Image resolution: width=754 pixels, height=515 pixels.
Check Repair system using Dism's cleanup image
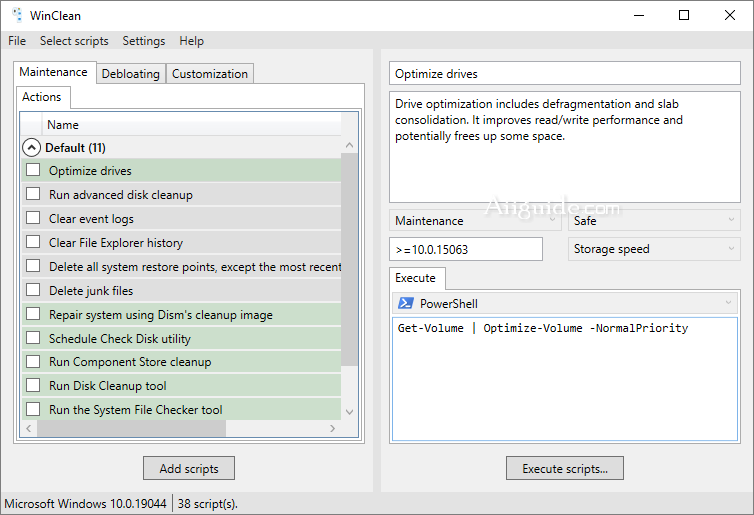pos(33,314)
